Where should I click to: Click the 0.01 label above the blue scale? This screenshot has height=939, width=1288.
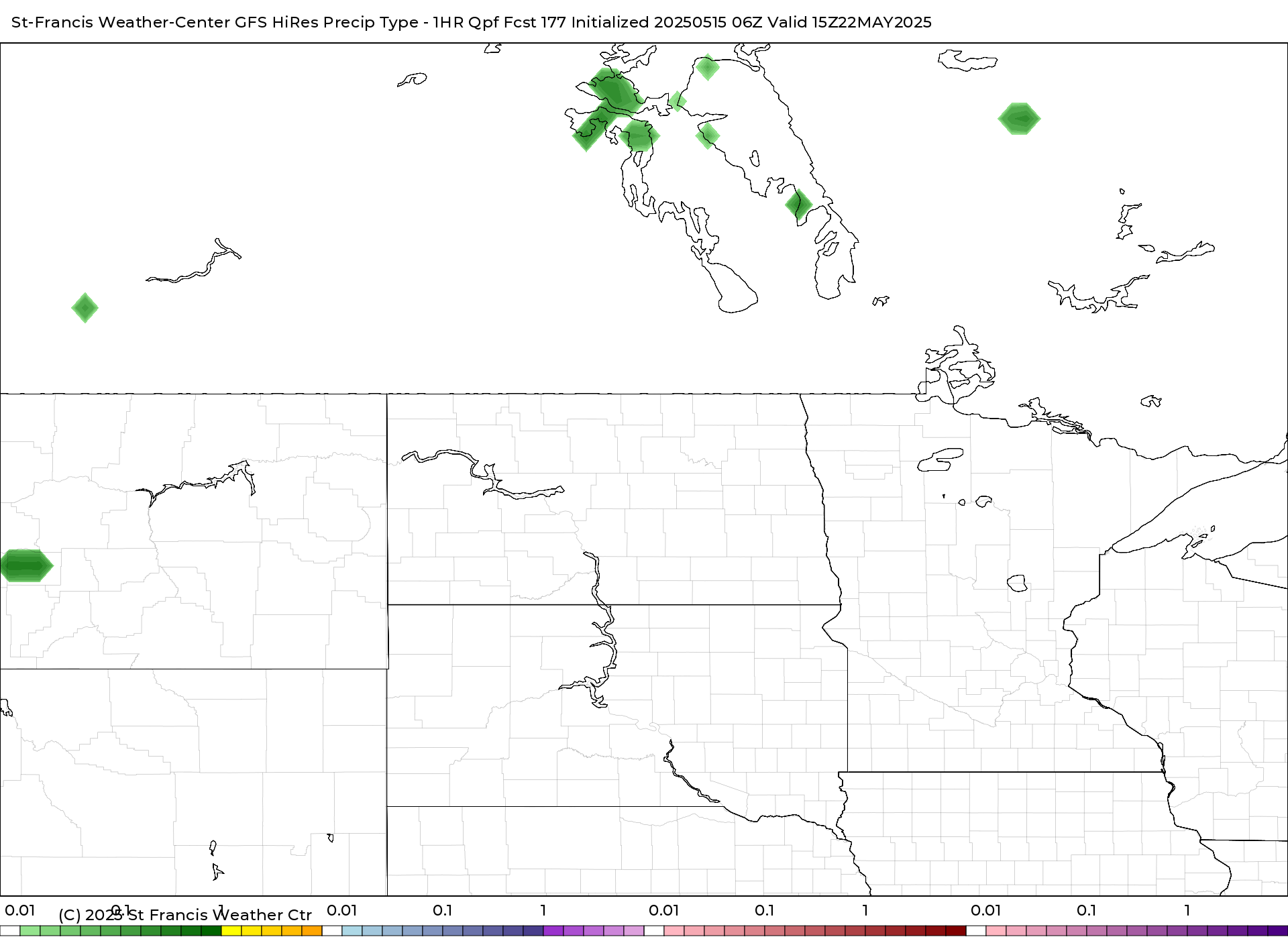pos(342,910)
